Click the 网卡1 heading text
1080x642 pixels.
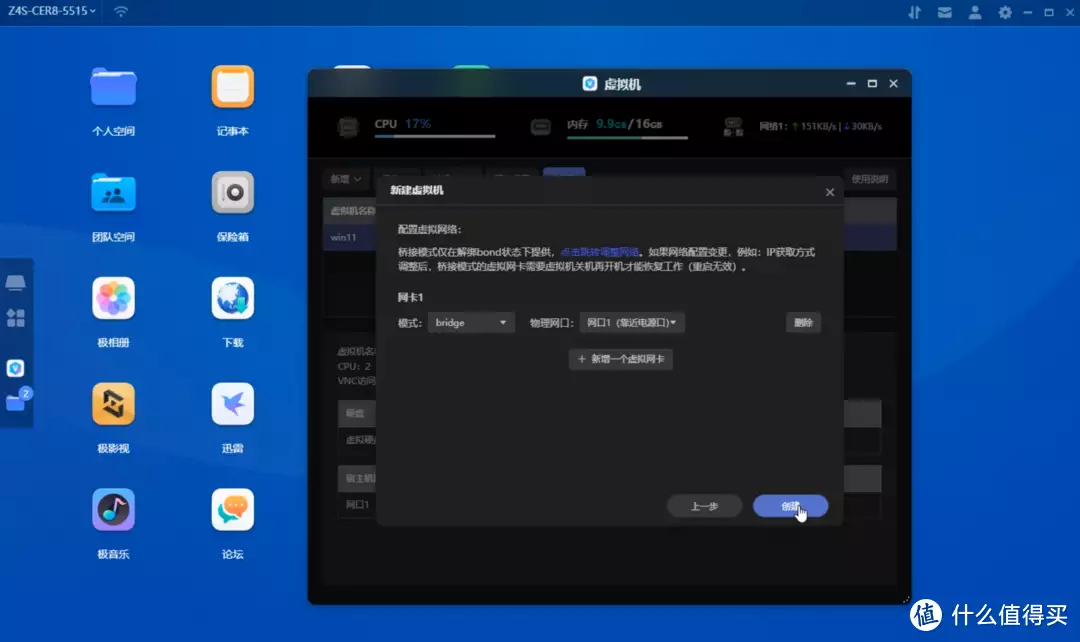(x=411, y=298)
